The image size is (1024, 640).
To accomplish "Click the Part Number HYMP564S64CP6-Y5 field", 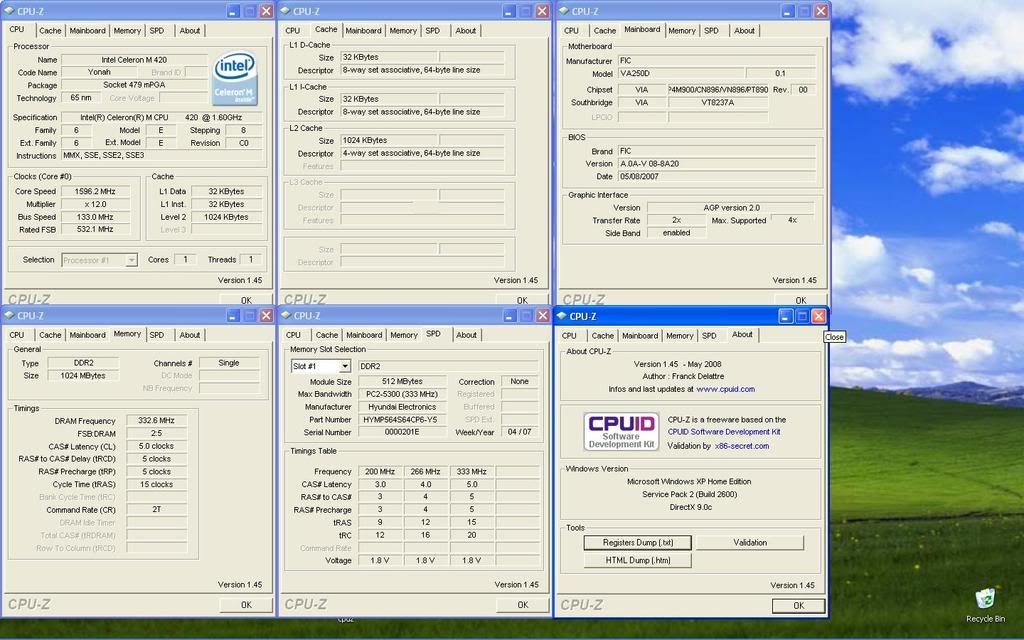I will [402, 420].
